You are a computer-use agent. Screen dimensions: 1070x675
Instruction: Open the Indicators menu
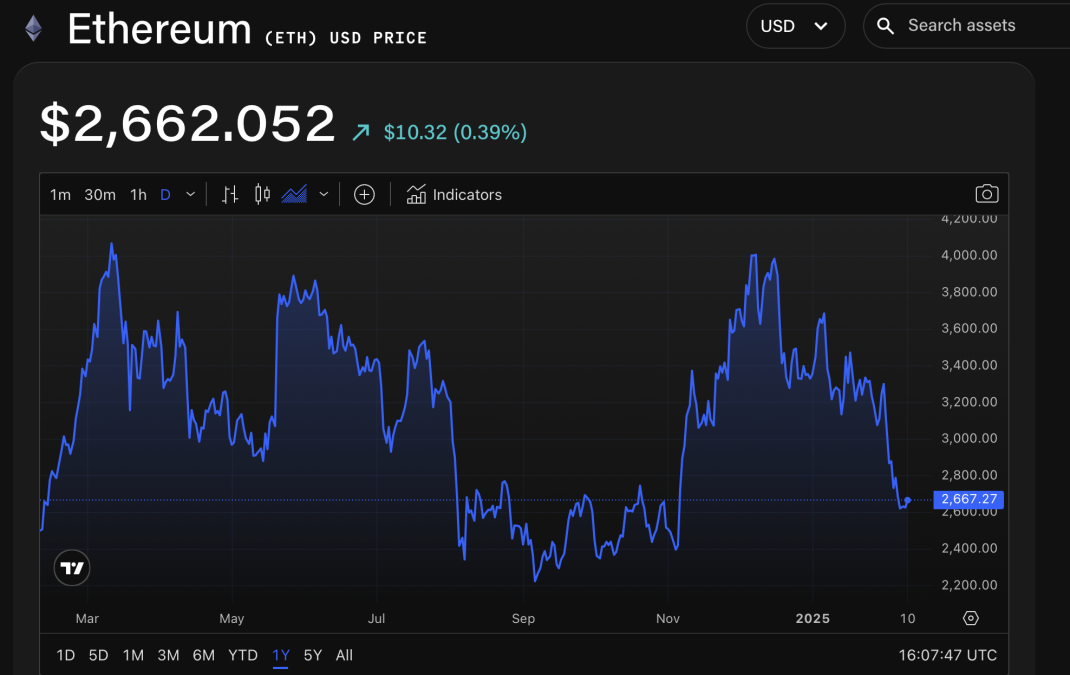454,195
